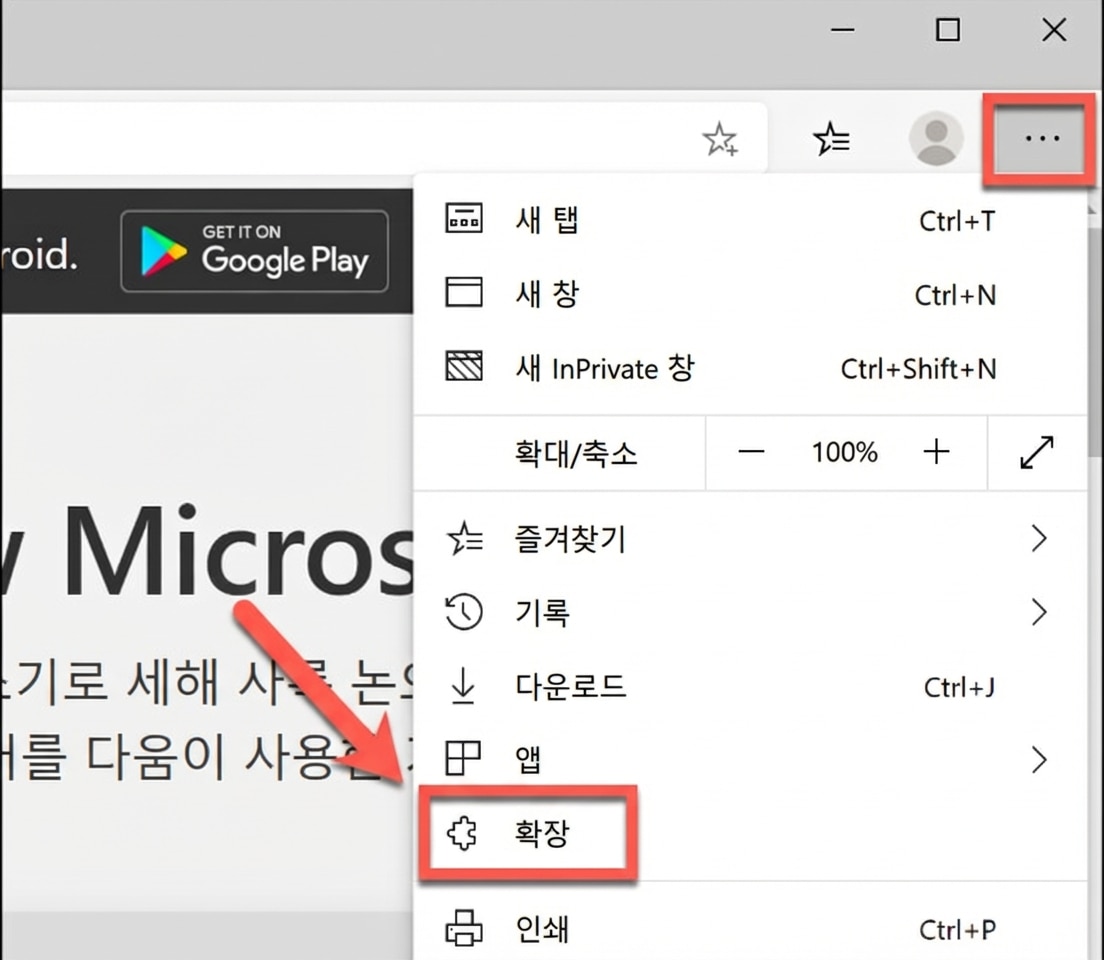Viewport: 1104px width, 960px height.
Task: Click the user profile avatar icon
Action: 936,139
